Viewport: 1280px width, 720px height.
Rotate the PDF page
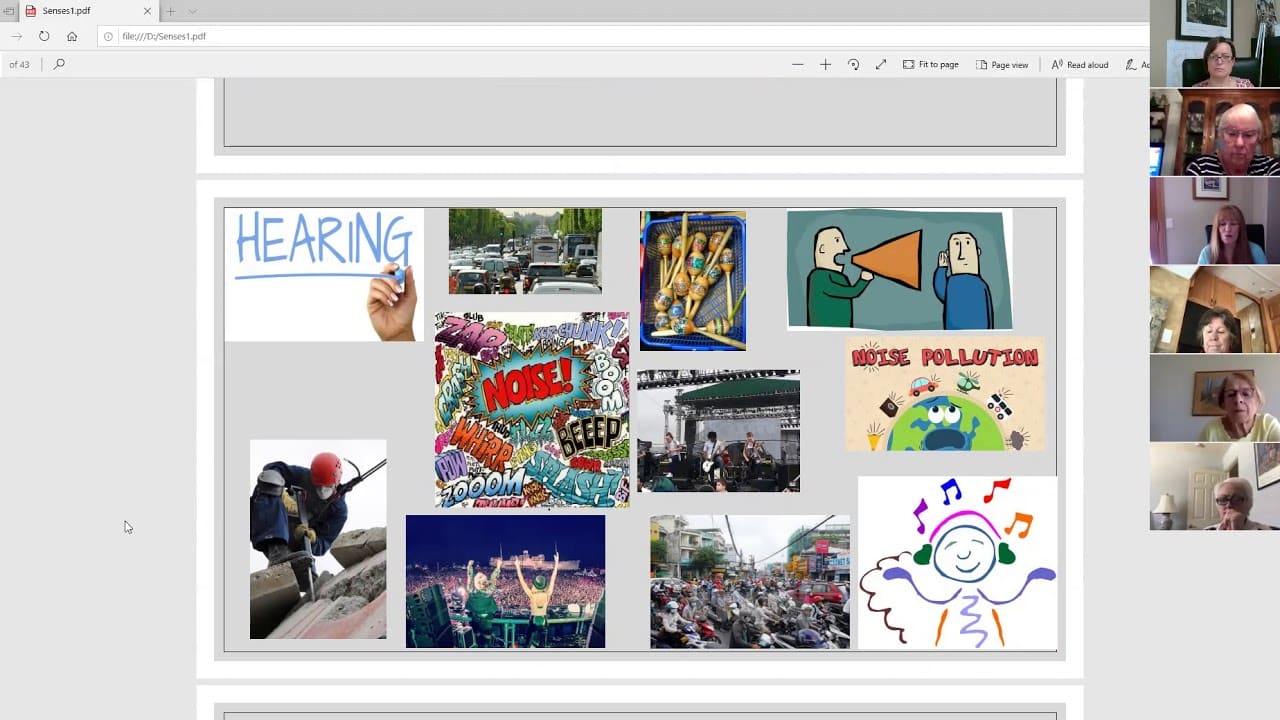(x=853, y=64)
